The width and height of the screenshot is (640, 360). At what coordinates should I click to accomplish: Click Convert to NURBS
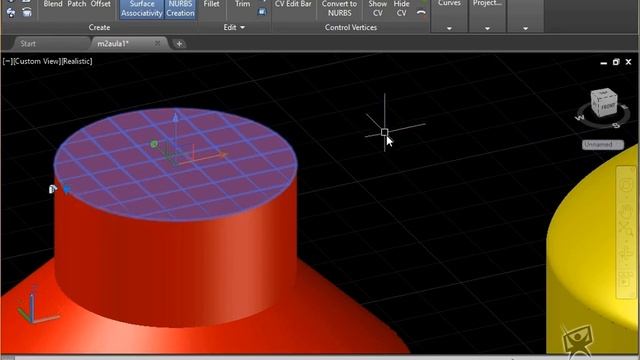[339, 9]
